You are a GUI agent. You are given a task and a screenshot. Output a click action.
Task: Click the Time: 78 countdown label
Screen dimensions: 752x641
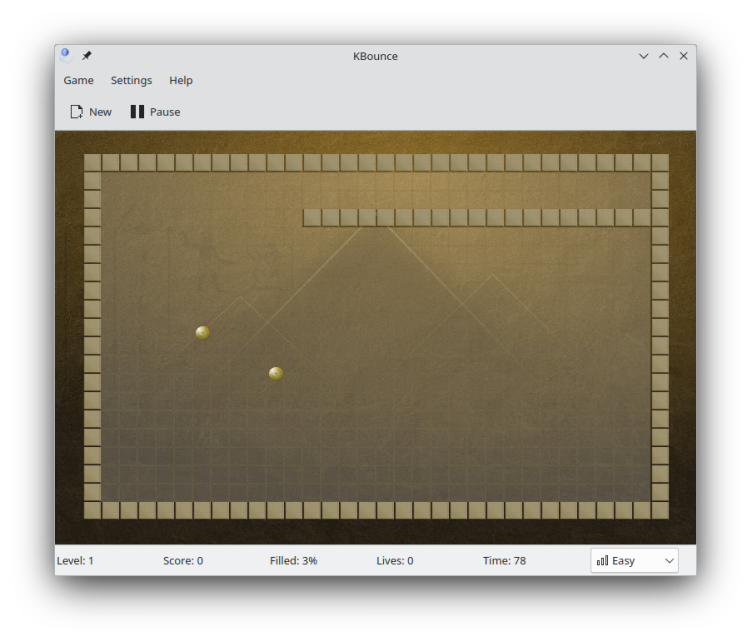point(504,561)
